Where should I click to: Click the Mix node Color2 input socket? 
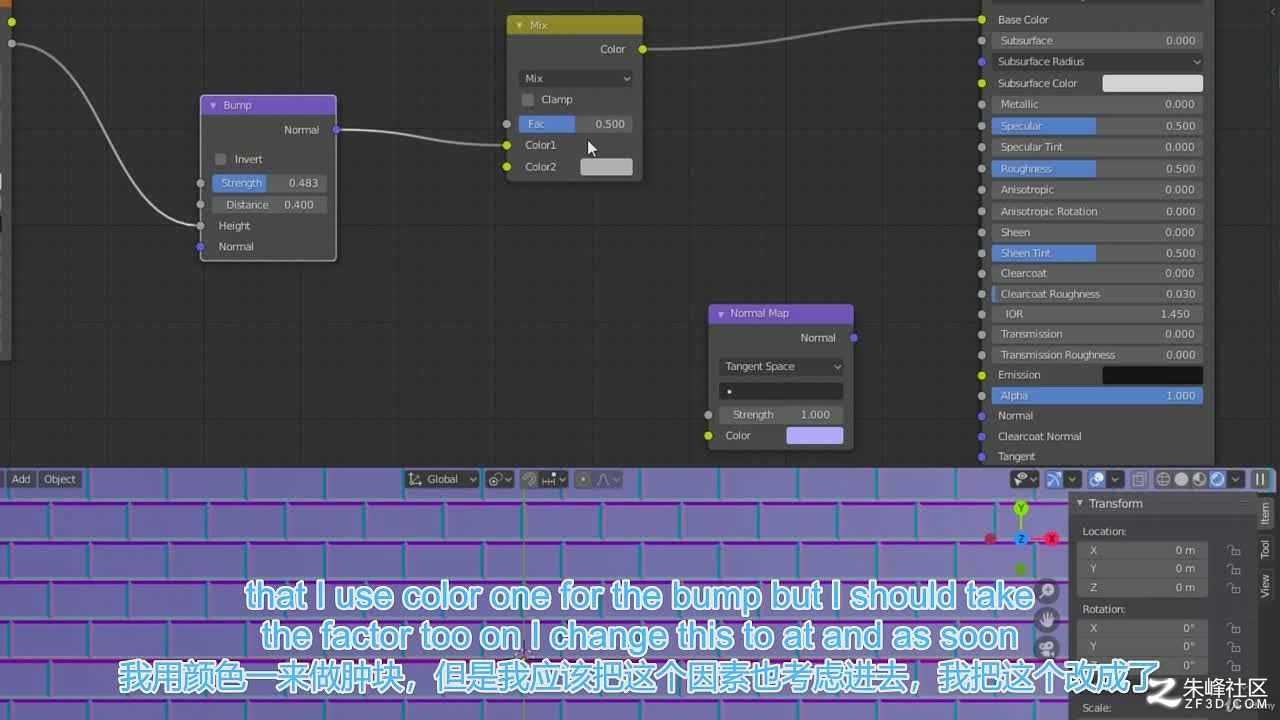[x=507, y=167]
